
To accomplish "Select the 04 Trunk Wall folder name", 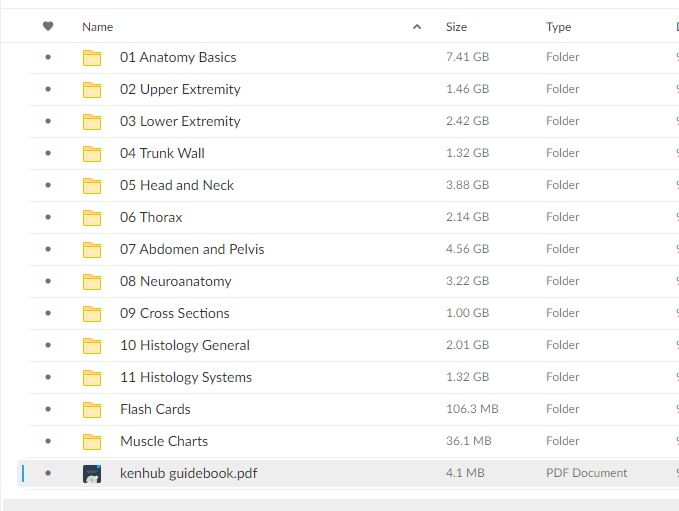I will click(162, 153).
